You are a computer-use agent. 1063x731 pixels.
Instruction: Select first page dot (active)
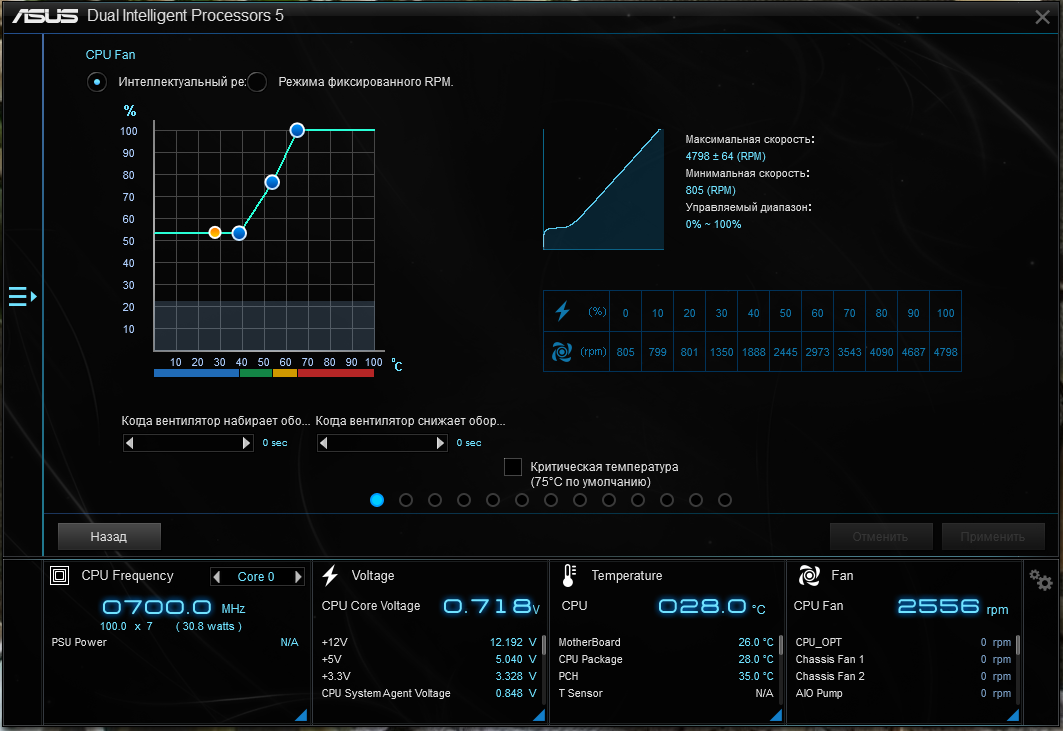(x=377, y=500)
